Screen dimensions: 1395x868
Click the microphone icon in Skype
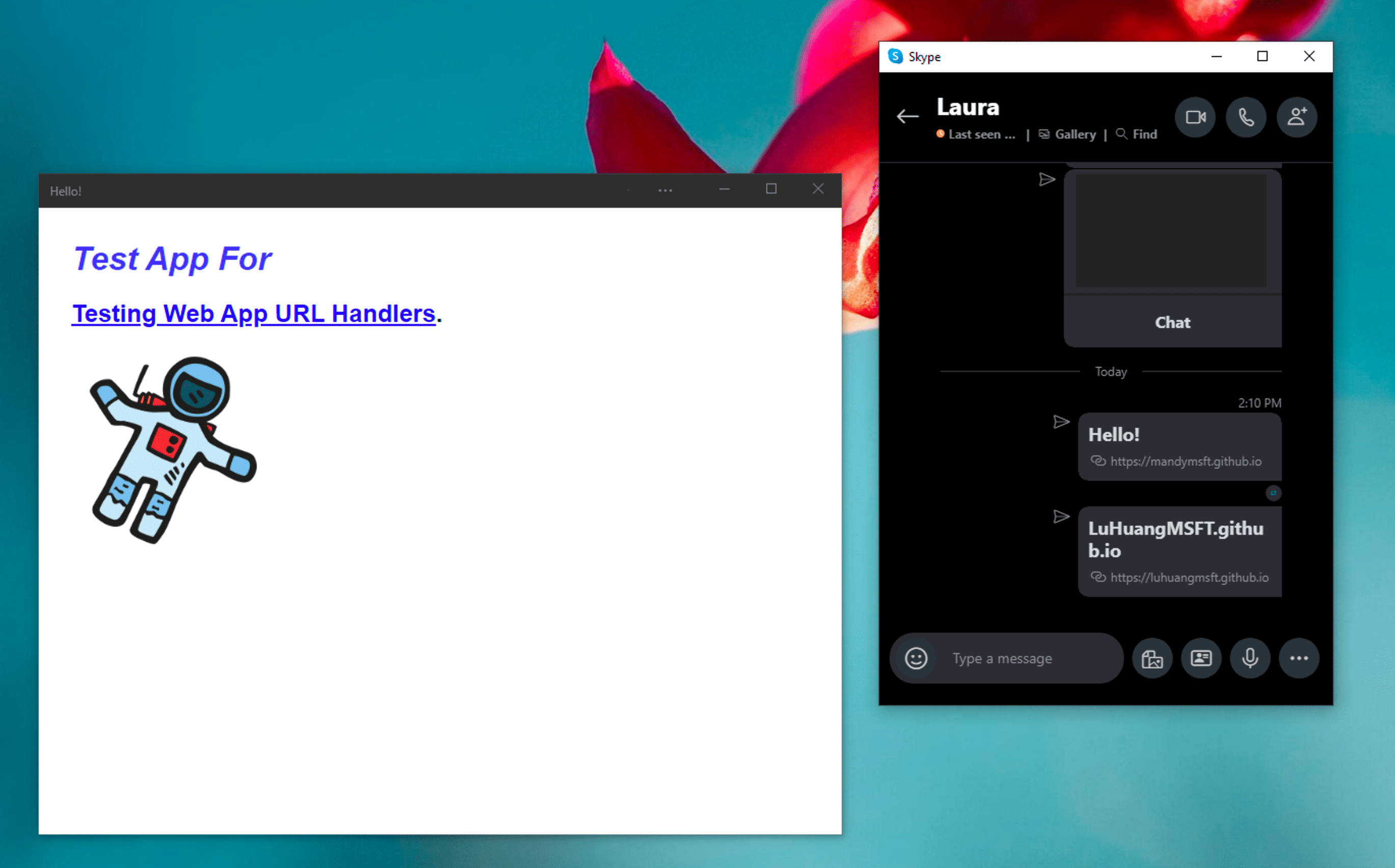[x=1248, y=658]
